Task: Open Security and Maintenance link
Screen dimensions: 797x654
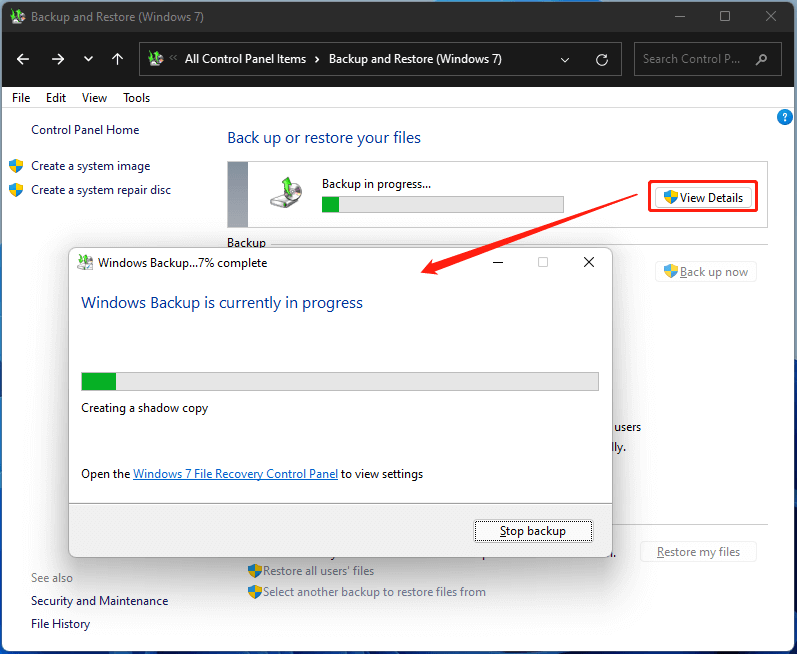Action: (x=99, y=601)
